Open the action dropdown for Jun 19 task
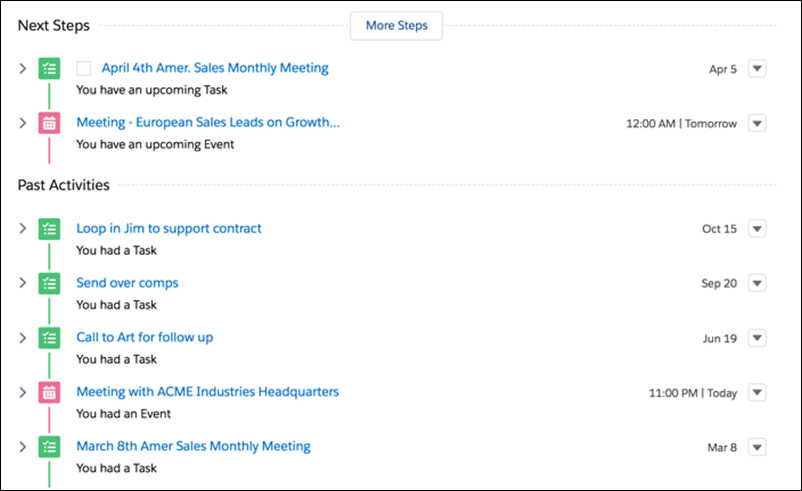This screenshot has width=802, height=491. (x=757, y=338)
